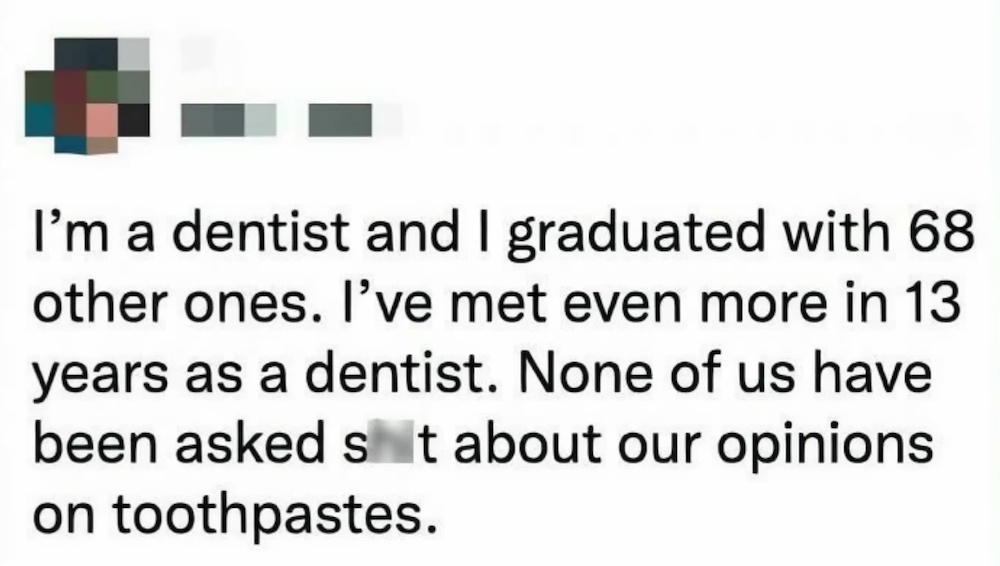Click the word 'been' starting fourth line
The width and height of the screenshot is (1000, 566).
pyautogui.click(x=94, y=440)
